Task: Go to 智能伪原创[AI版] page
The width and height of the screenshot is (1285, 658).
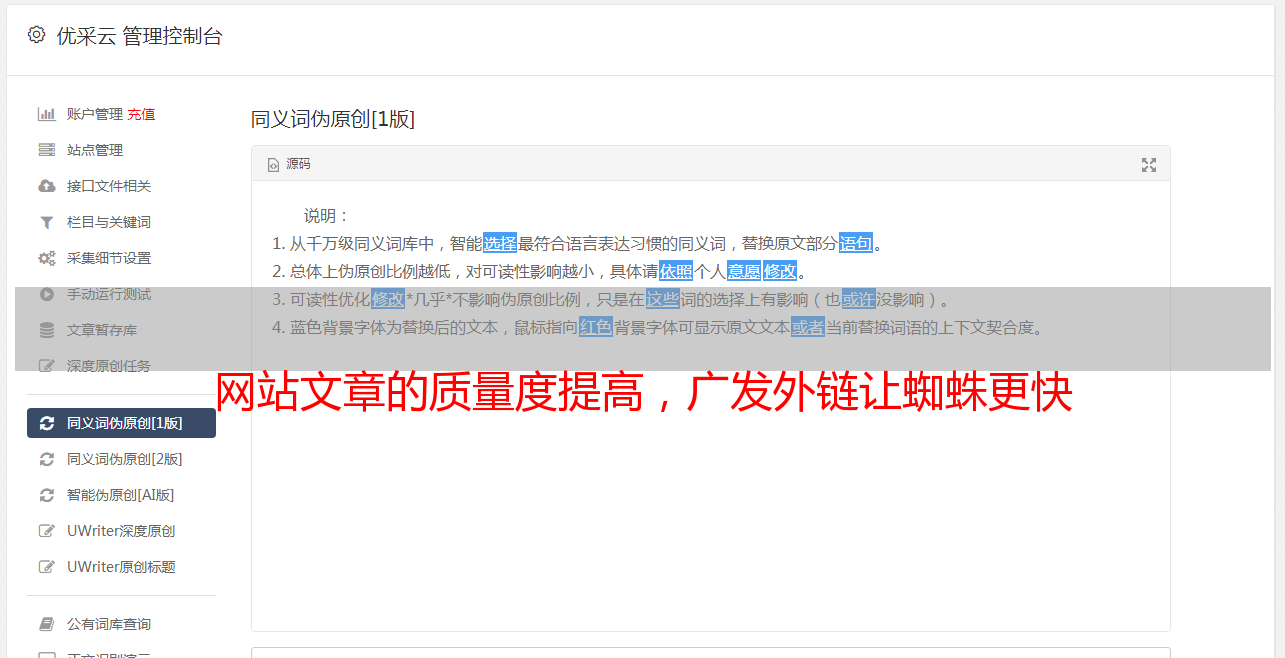Action: click(x=121, y=495)
